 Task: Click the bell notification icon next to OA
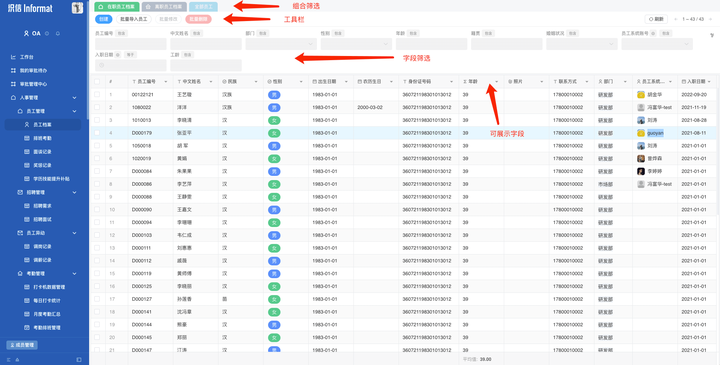(x=58, y=34)
